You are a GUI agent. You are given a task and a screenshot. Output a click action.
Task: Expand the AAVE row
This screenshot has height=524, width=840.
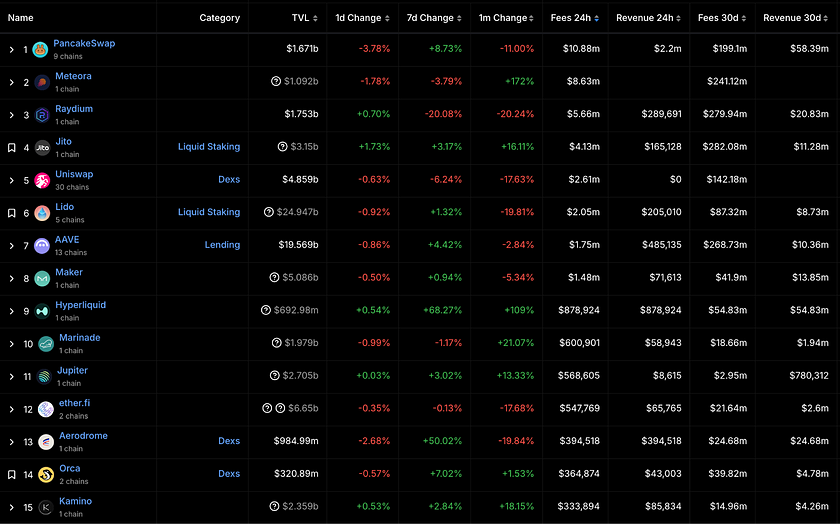[11, 245]
